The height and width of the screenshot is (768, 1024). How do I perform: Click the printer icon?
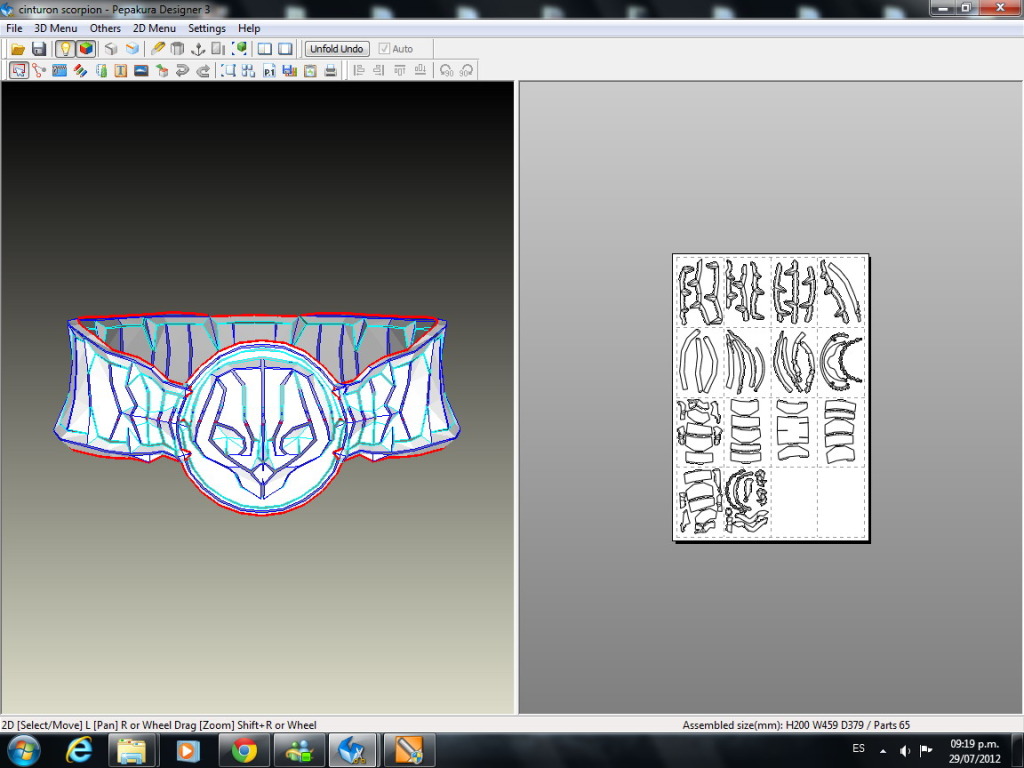pos(331,71)
